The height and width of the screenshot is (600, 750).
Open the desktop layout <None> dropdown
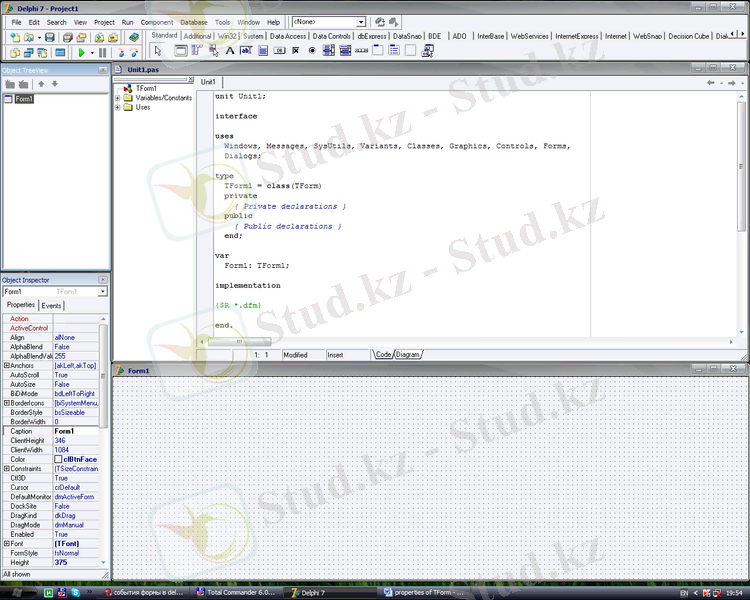pos(360,22)
